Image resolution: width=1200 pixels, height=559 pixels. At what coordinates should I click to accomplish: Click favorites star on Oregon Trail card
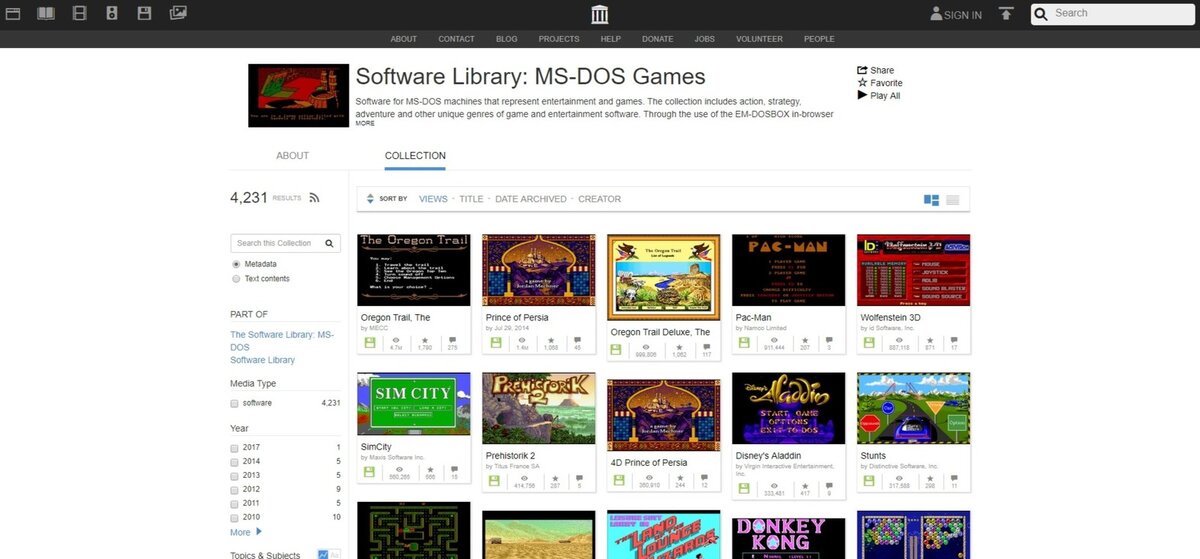pos(424,340)
